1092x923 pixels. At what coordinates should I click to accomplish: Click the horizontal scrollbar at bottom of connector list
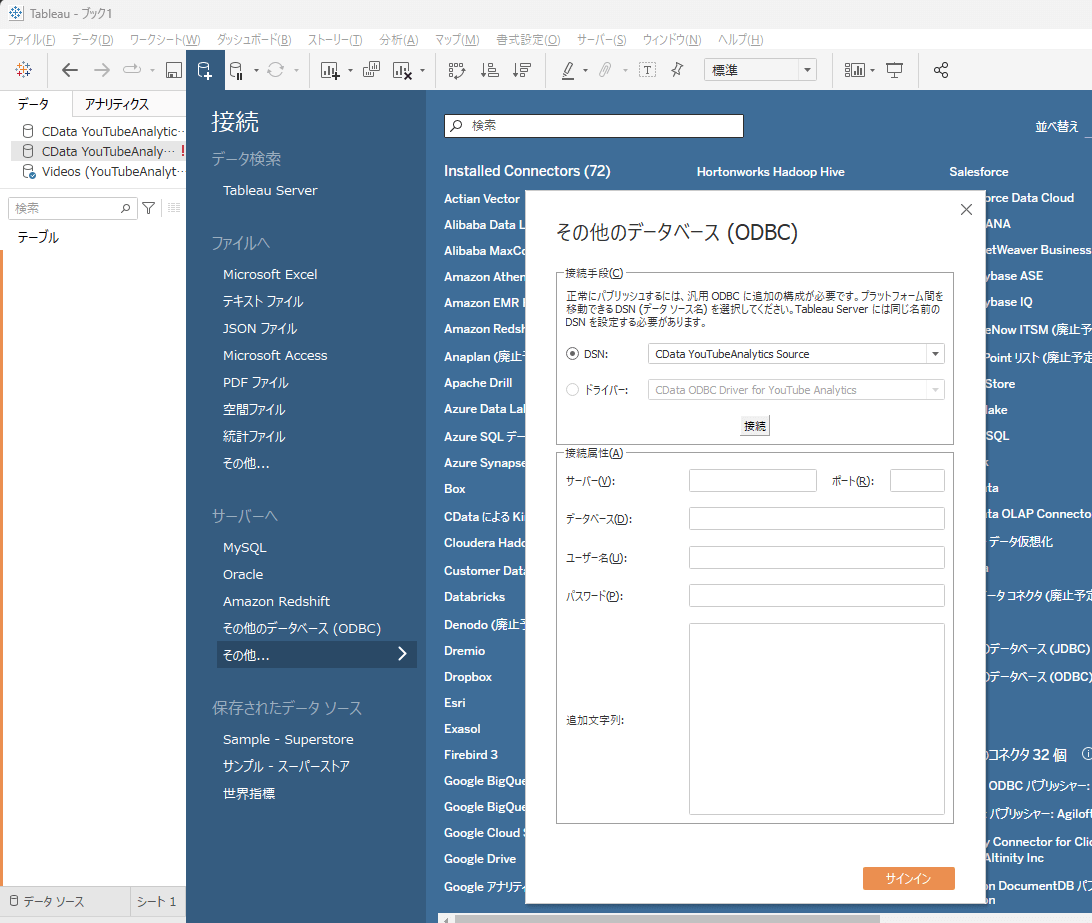[x=667, y=919]
